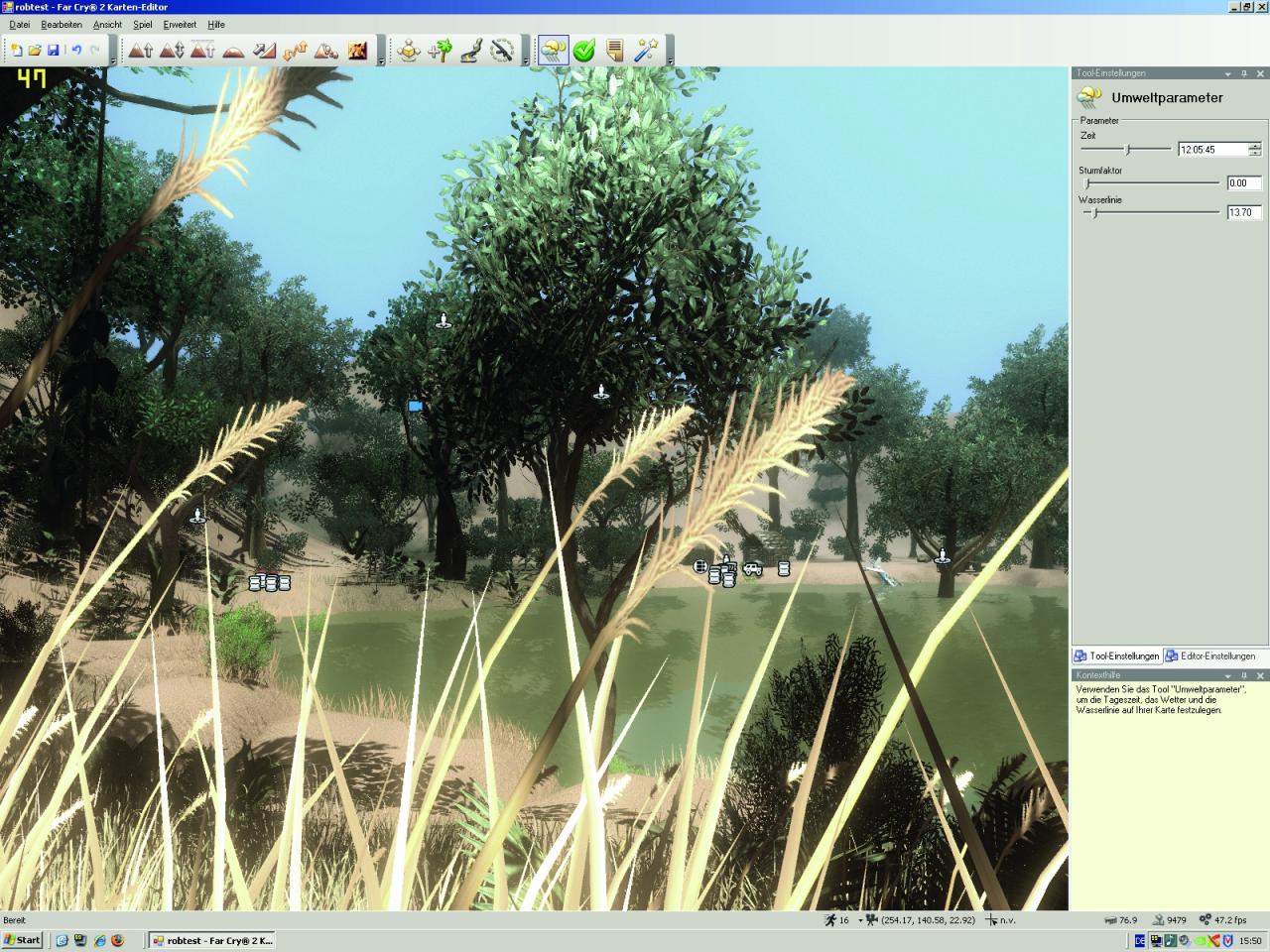Click the Windows Start button
This screenshot has width=1270, height=952.
(22, 940)
